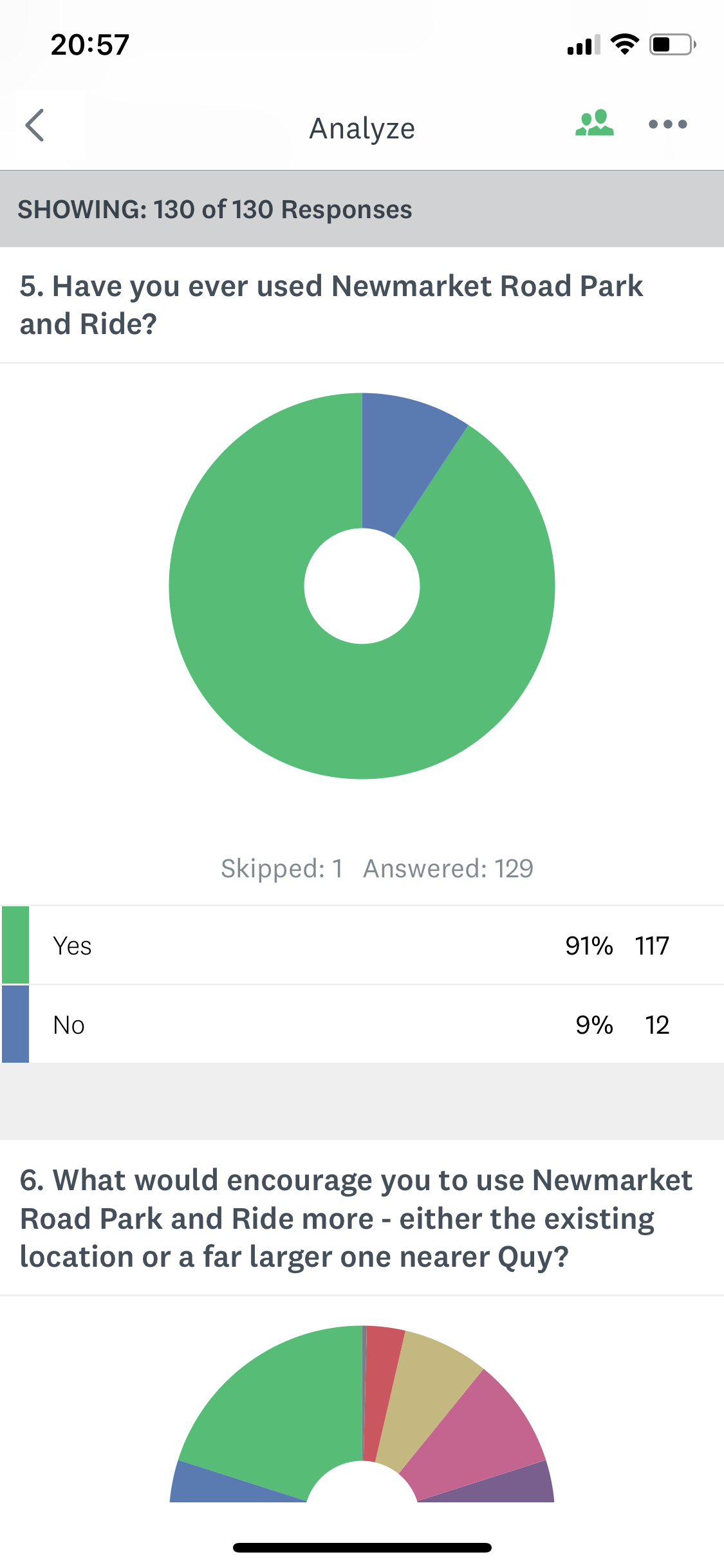Open the three-dot more options menu
Viewport: 724px width, 1568px height.
coord(667,124)
